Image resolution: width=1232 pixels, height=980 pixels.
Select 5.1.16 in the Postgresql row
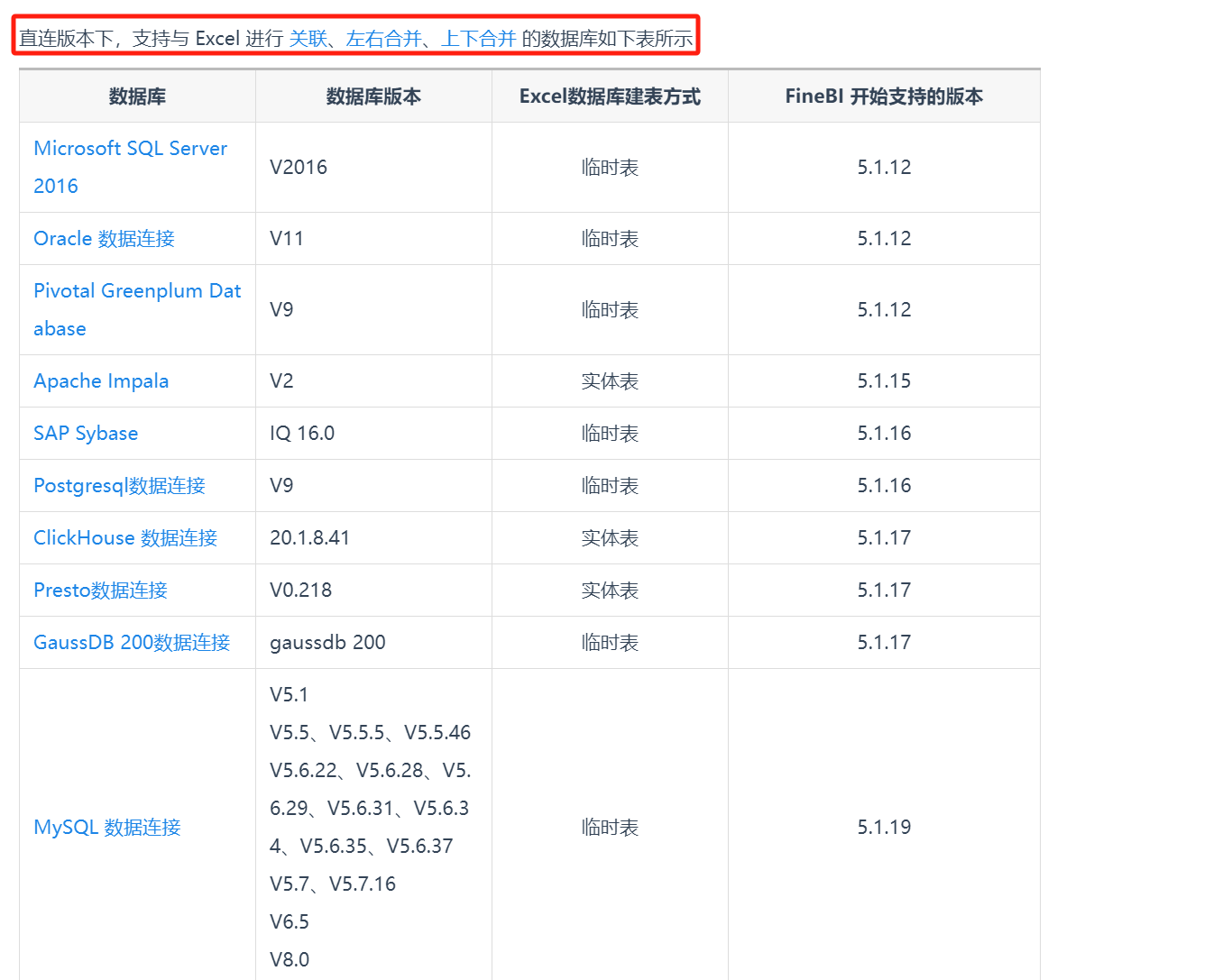pyautogui.click(x=884, y=485)
